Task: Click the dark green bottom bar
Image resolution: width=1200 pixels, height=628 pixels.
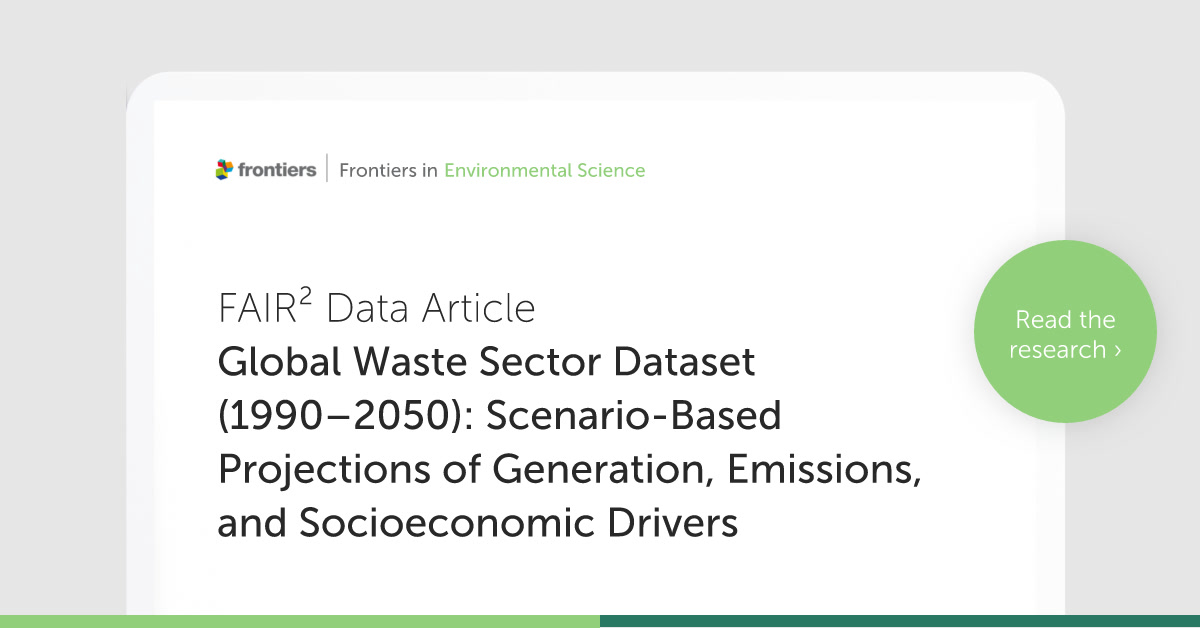Action: pyautogui.click(x=900, y=621)
